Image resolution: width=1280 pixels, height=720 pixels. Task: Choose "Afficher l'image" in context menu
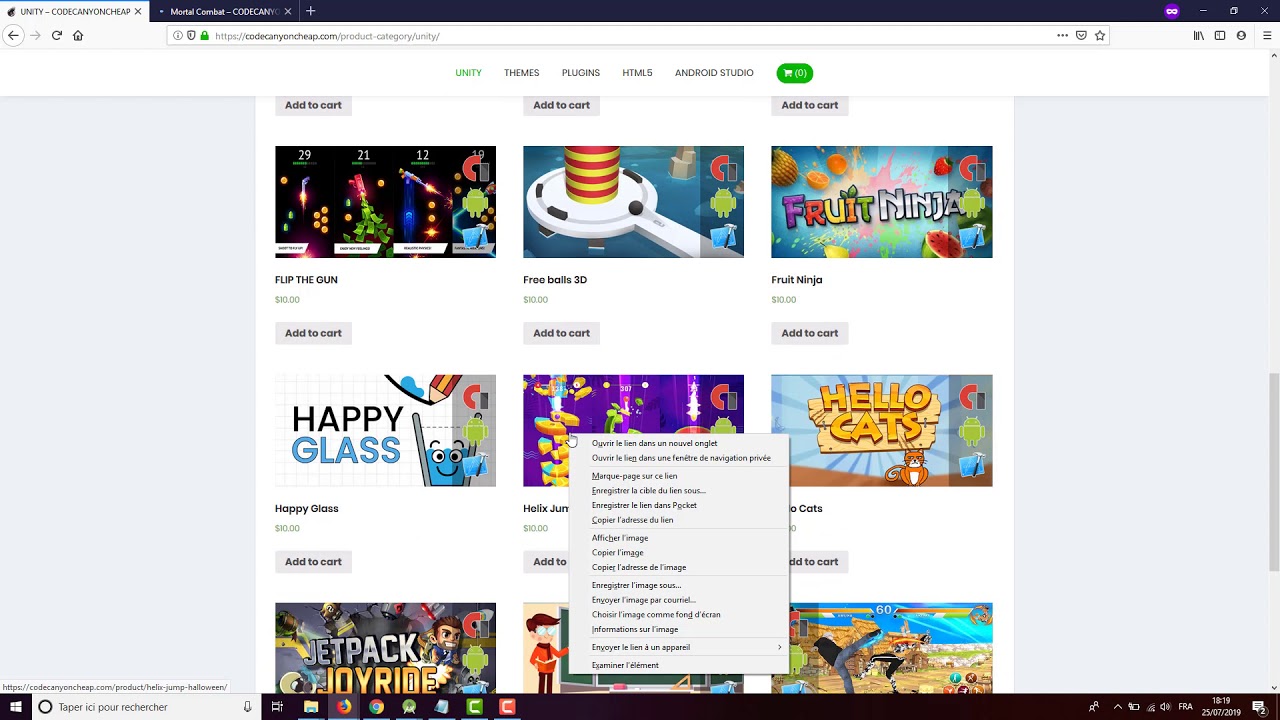[x=678, y=538]
